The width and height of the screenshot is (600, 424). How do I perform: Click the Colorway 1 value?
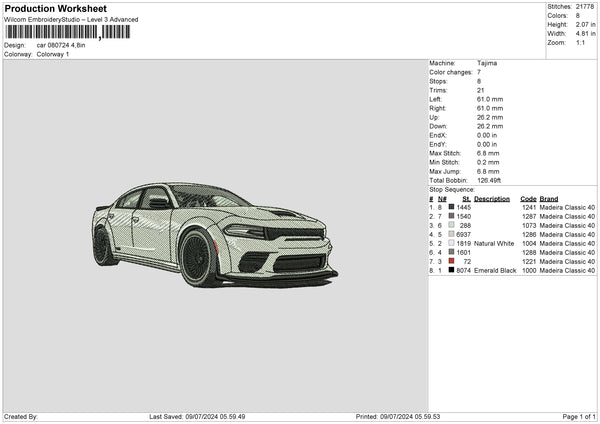pyautogui.click(x=53, y=54)
